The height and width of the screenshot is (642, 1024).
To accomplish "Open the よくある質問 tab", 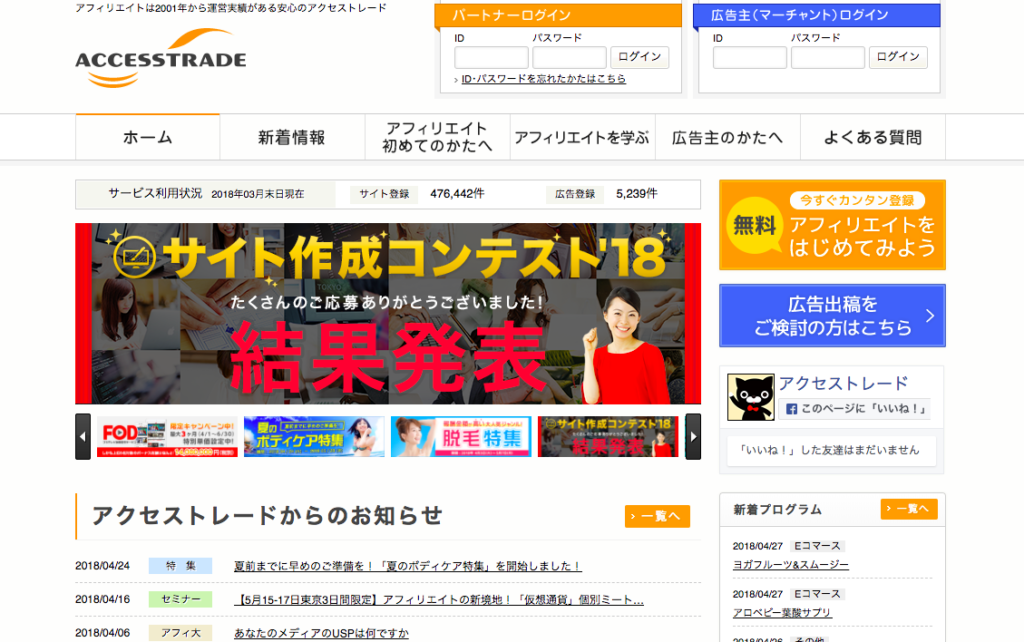I will click(872, 137).
